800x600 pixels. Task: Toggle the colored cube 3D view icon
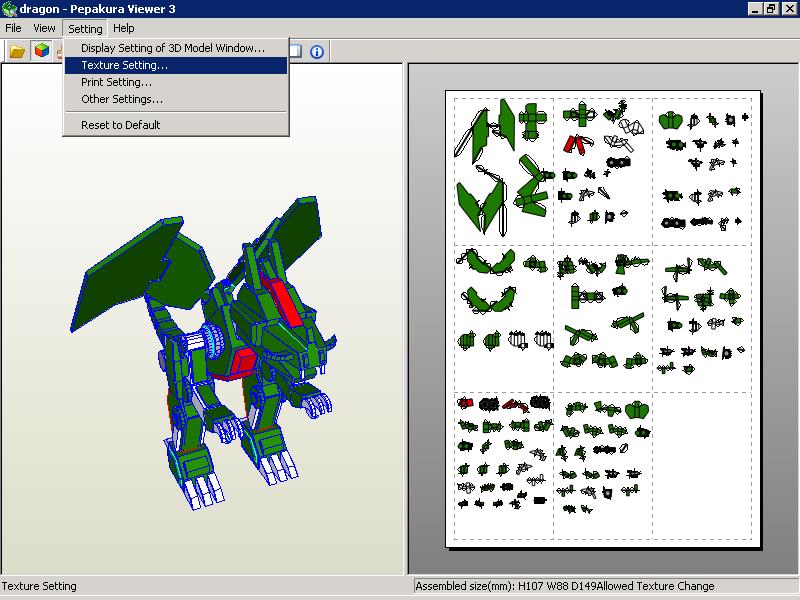point(42,51)
